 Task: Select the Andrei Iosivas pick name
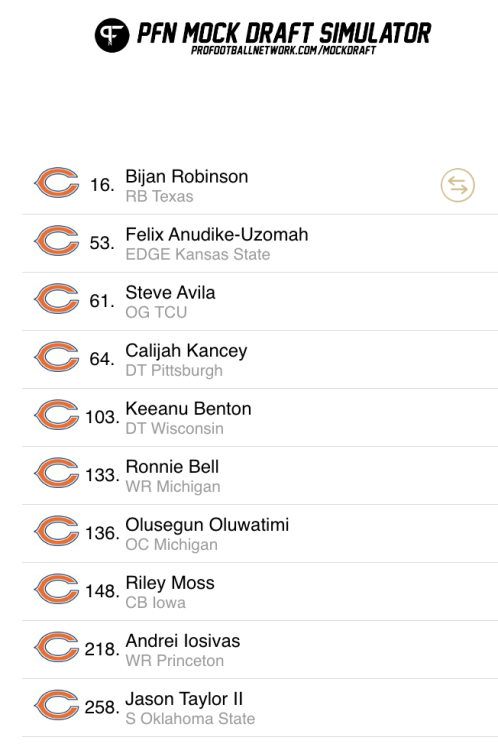pyautogui.click(x=183, y=640)
